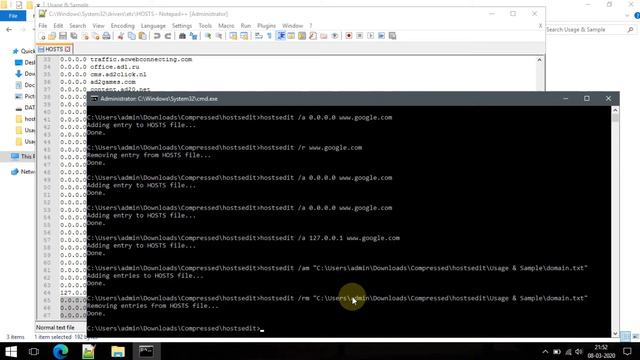Click the Playback macro icon
Image resolution: width=640 pixels, height=360 pixels.
tap(371, 36)
